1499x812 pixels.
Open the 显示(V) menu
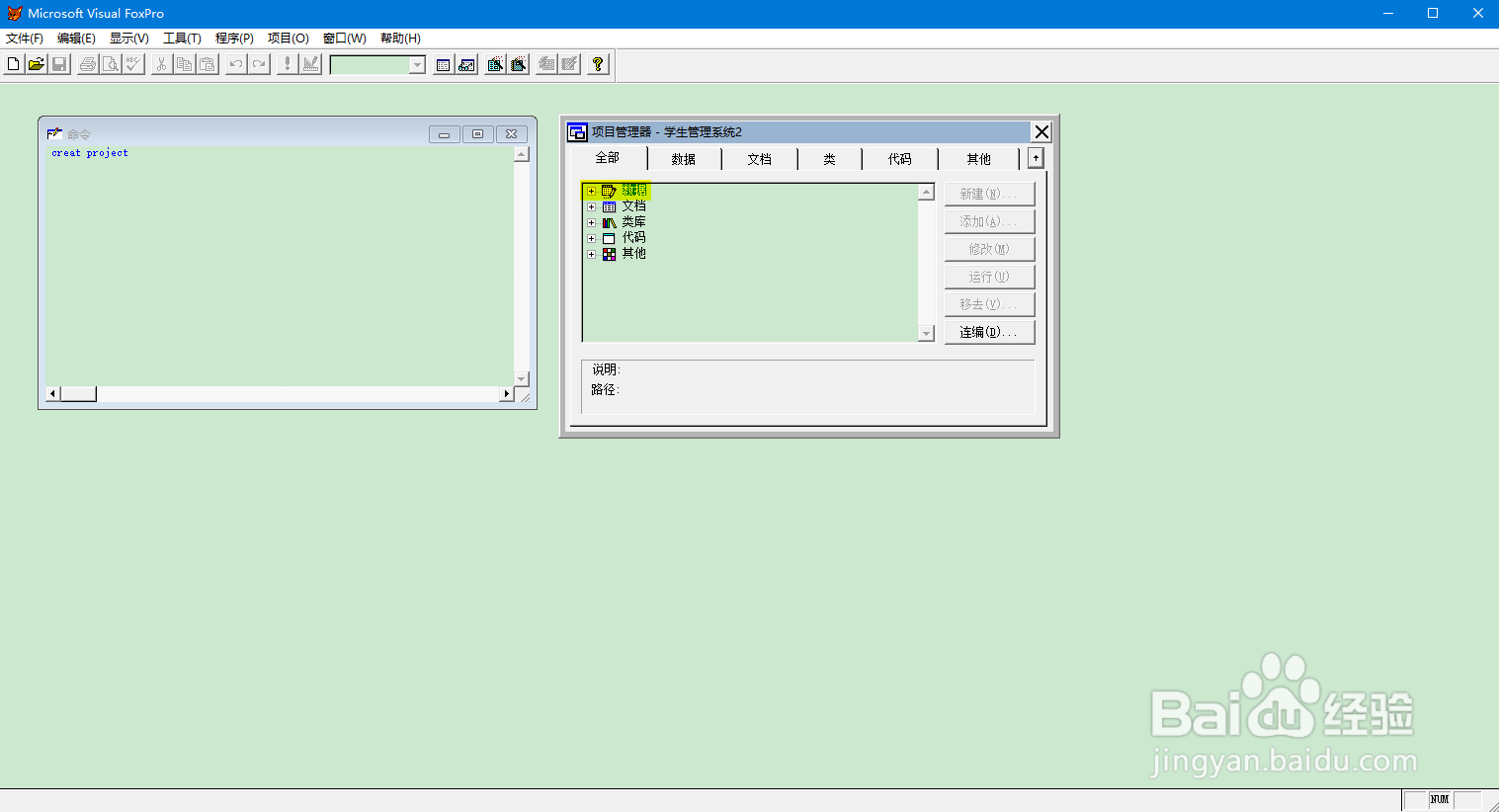tap(129, 39)
